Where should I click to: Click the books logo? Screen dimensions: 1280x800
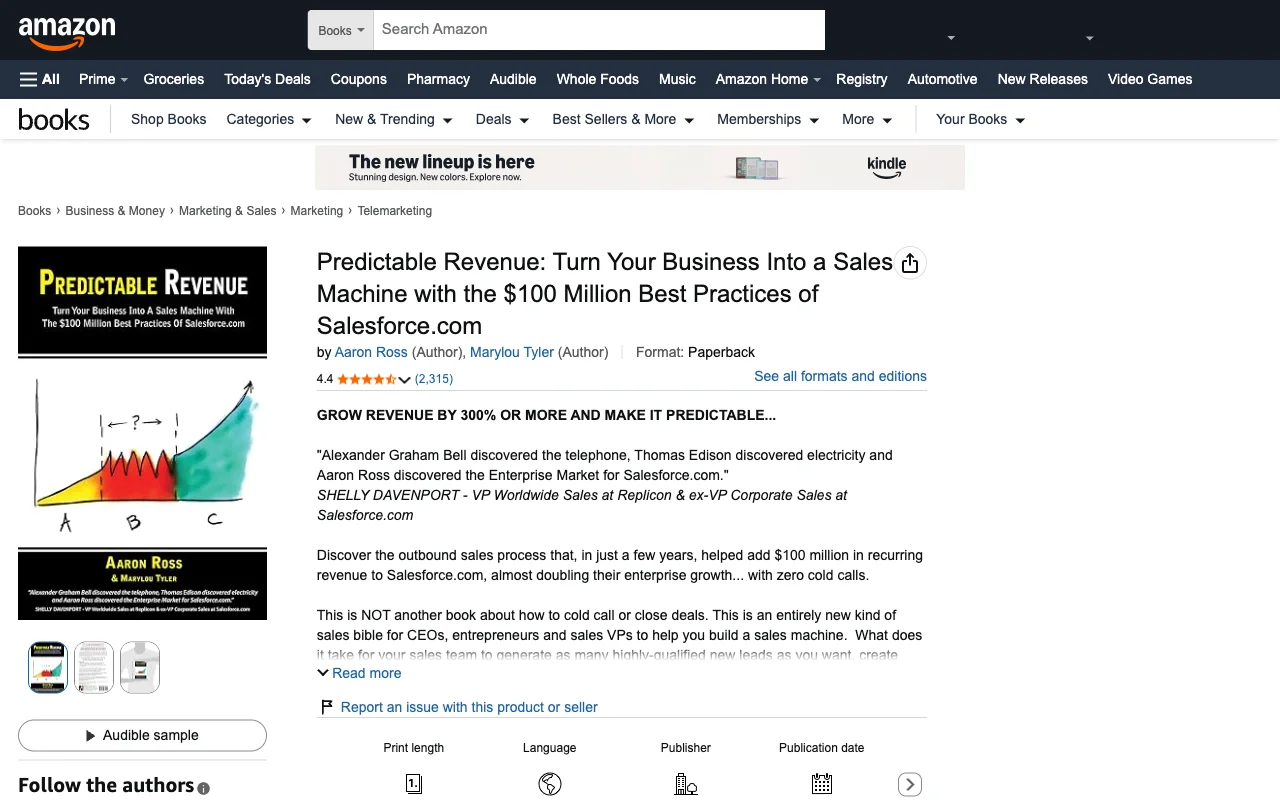point(54,120)
